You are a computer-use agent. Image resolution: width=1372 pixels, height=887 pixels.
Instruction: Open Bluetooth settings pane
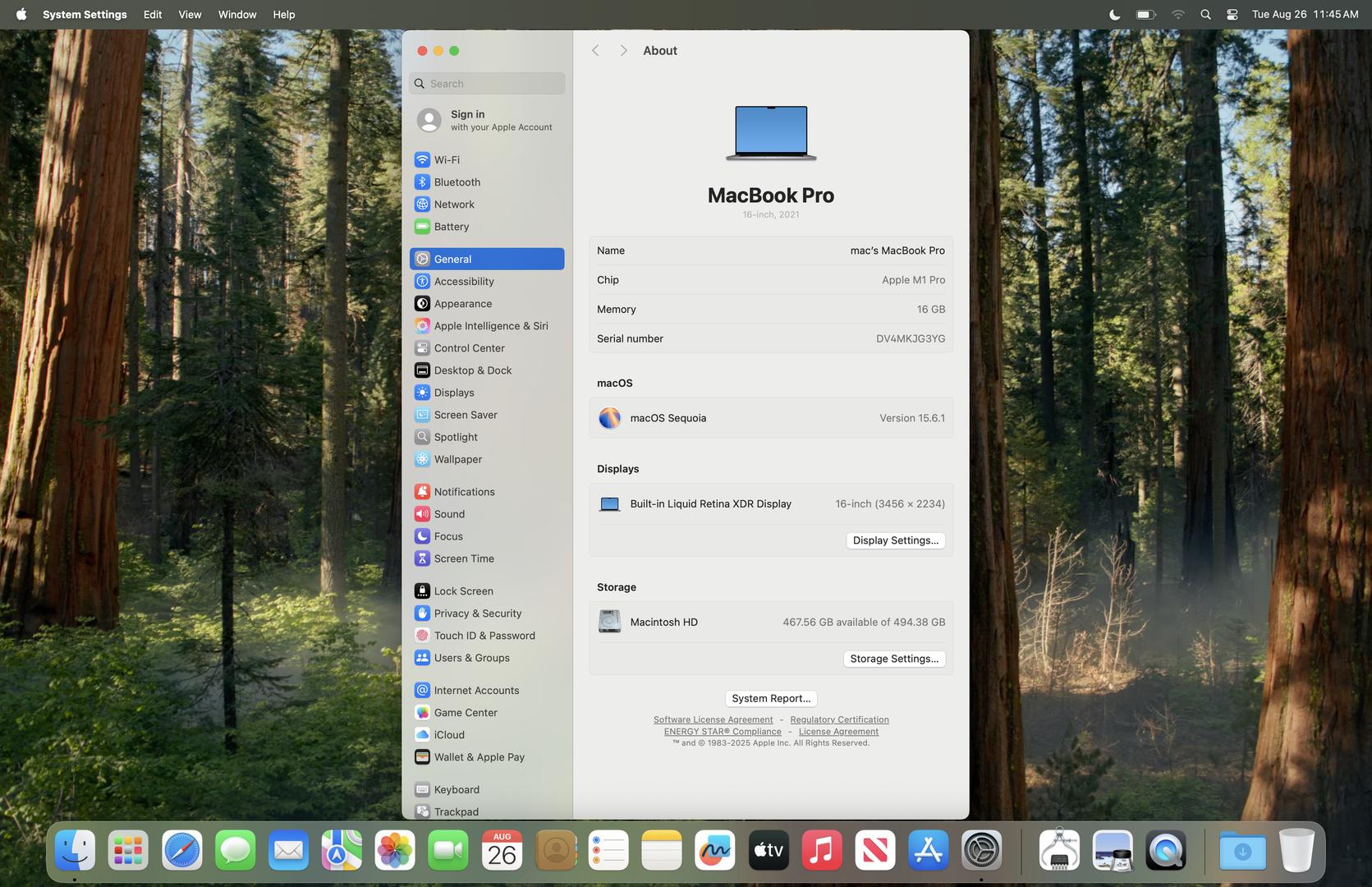(487, 182)
